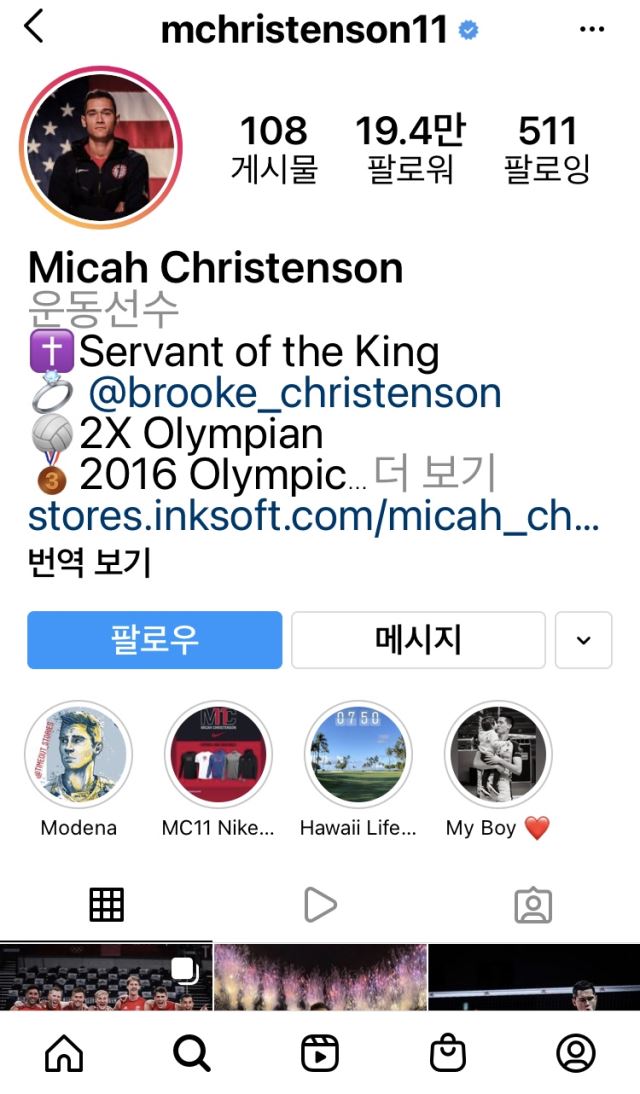The height and width of the screenshot is (1094, 640).
Task: Open the Shop bag icon
Action: [448, 1053]
